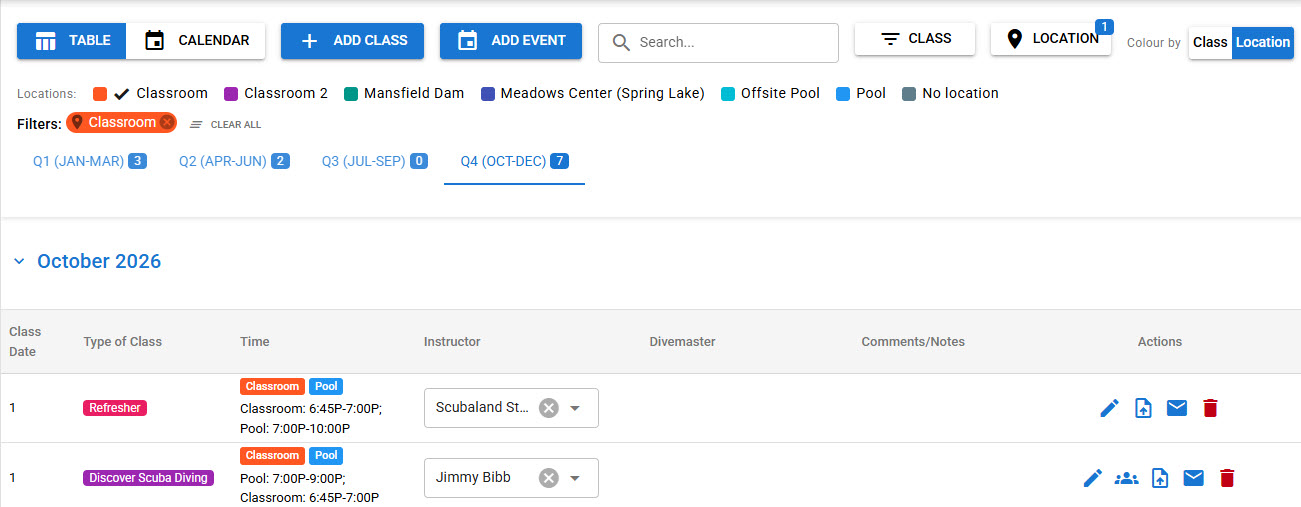Viewport: 1301px width, 507px height.
Task: Click upload file icon for Refresher row
Action: click(x=1143, y=408)
